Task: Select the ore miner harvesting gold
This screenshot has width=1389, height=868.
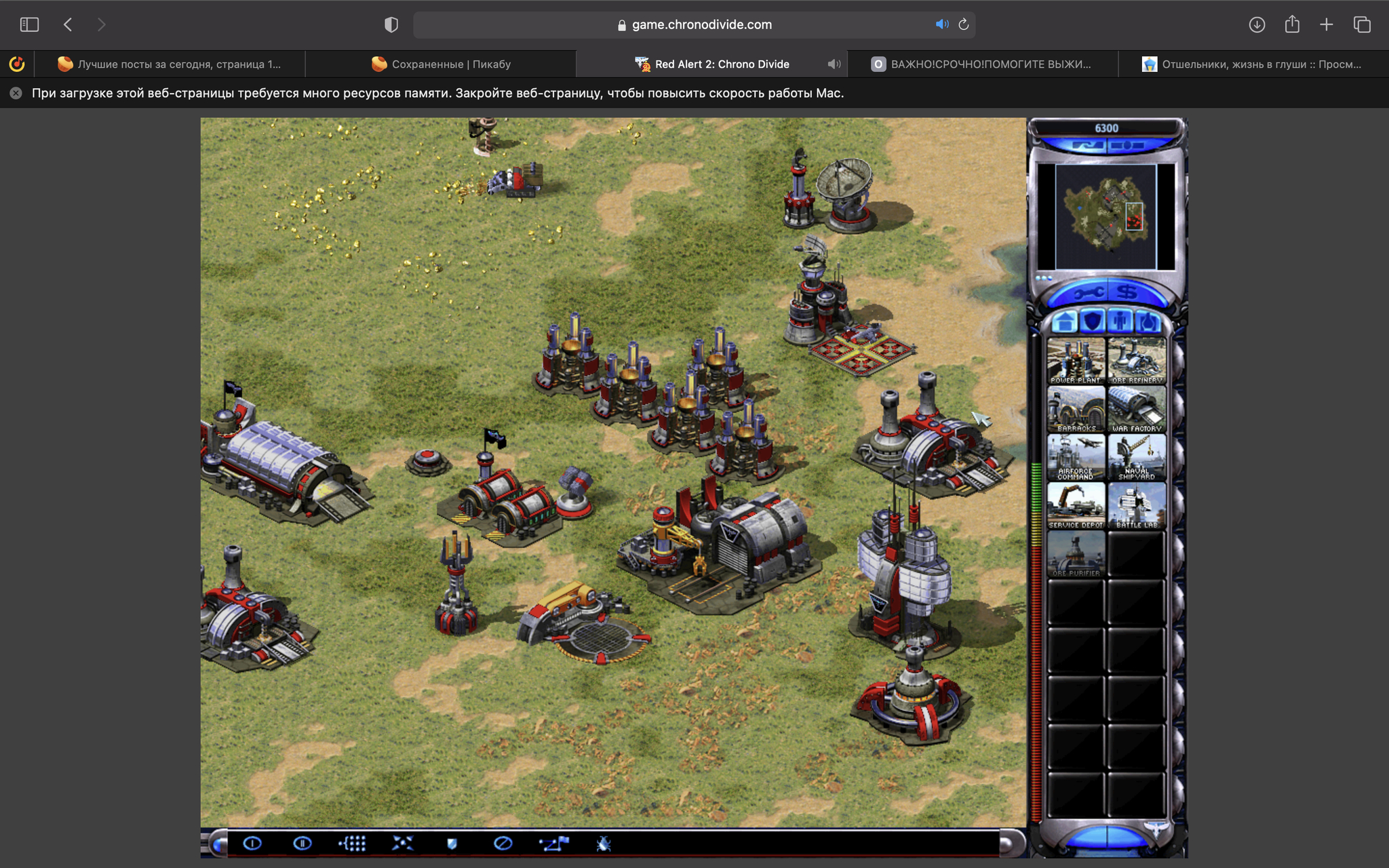Action: tap(517, 179)
